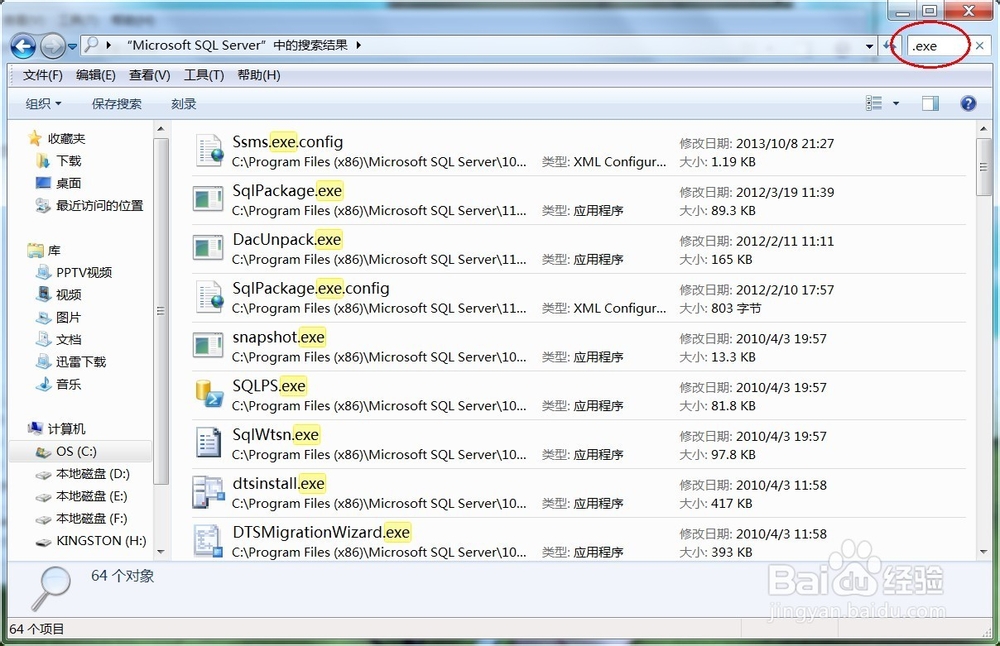Select 下载 in favorites

(x=59, y=161)
